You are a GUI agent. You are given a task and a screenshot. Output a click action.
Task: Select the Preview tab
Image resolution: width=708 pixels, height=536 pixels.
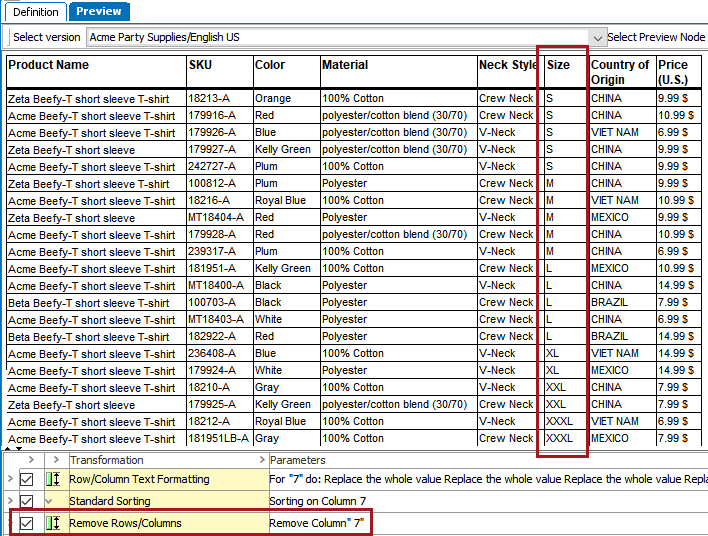[x=99, y=11]
